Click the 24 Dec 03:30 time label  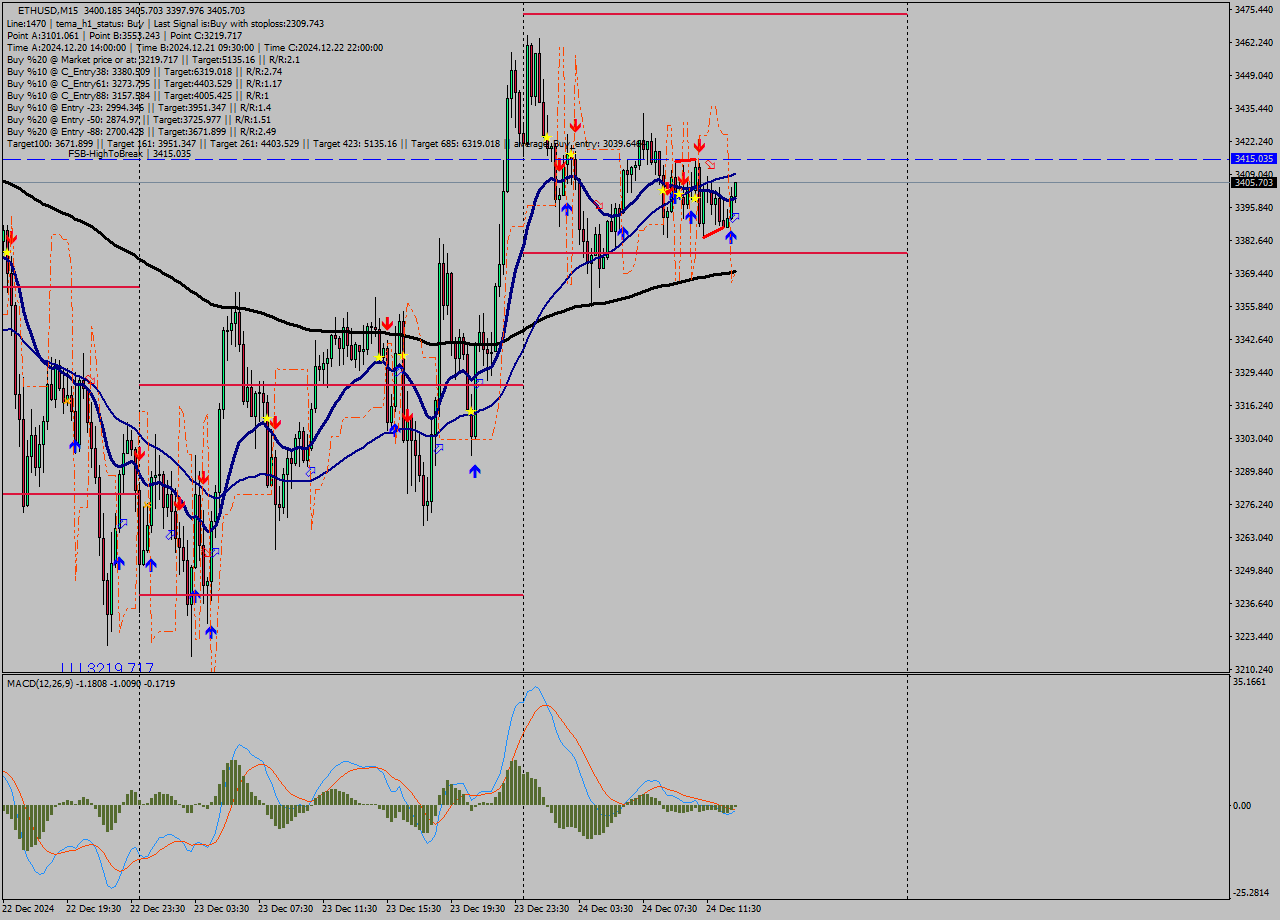pos(605,909)
